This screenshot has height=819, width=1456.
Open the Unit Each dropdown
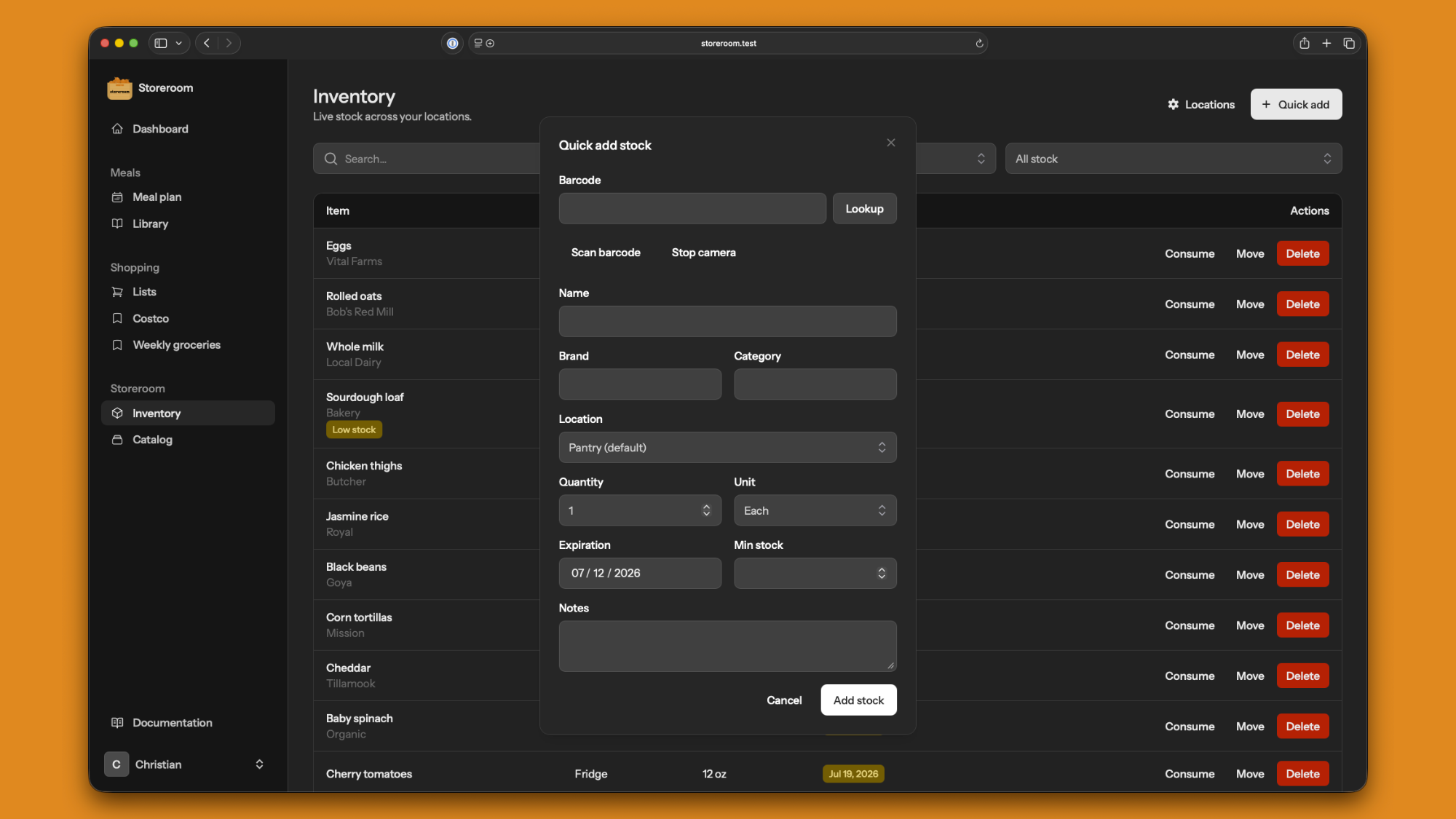[815, 510]
